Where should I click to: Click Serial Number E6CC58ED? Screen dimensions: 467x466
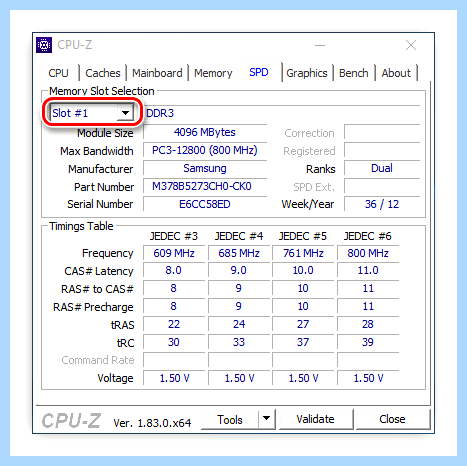(x=205, y=204)
